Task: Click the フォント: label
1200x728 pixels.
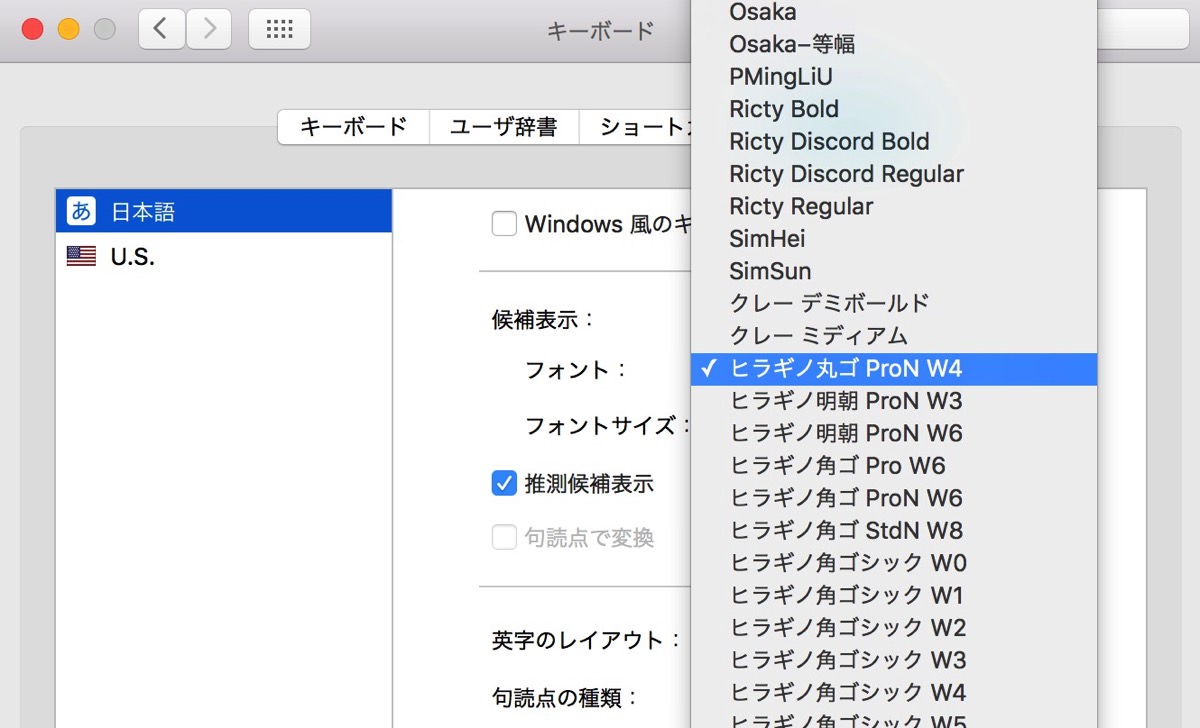Action: pyautogui.click(x=576, y=370)
